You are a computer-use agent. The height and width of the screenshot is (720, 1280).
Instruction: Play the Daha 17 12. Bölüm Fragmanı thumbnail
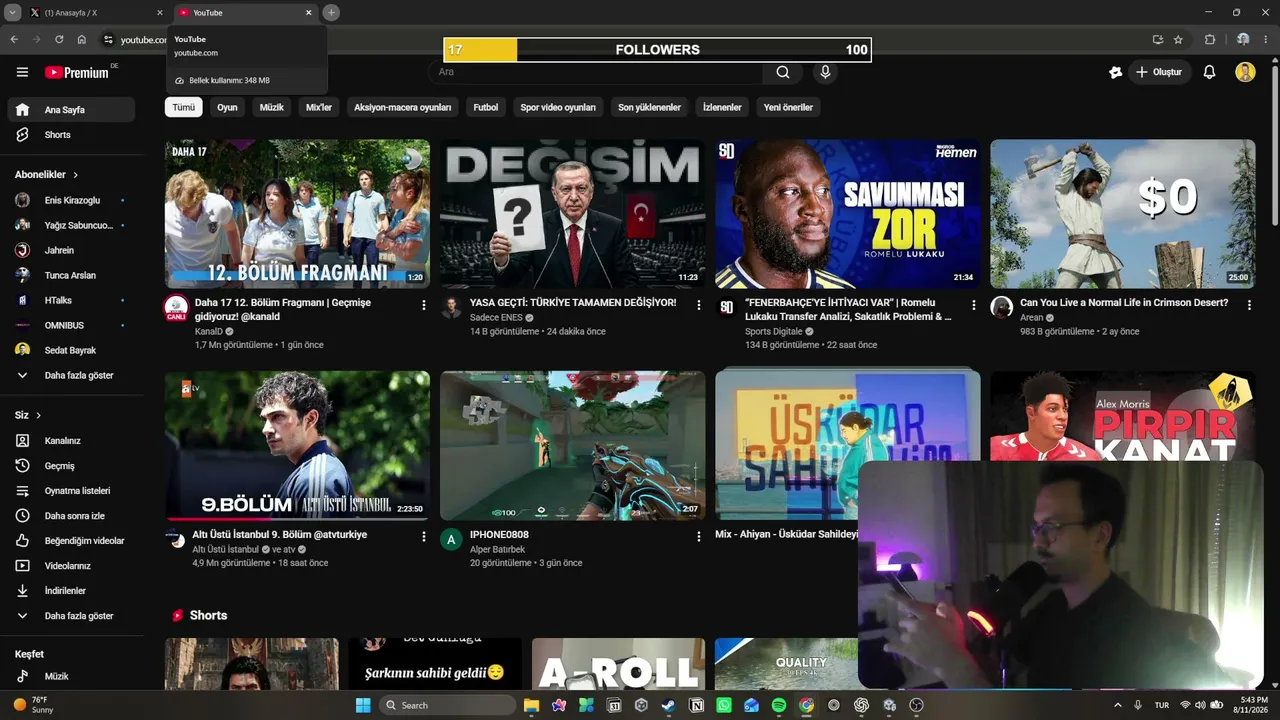pos(297,214)
